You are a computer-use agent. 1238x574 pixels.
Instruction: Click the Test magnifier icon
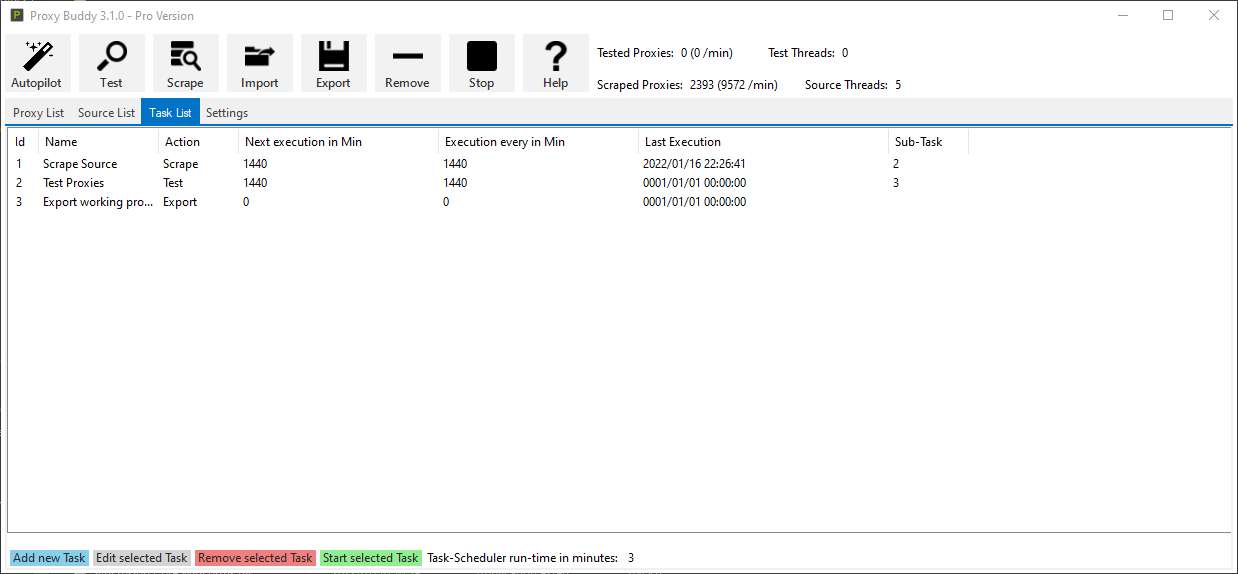tap(111, 63)
